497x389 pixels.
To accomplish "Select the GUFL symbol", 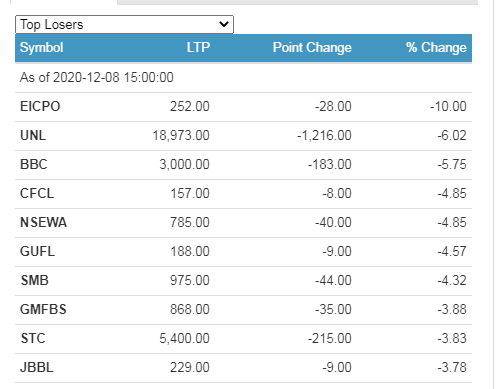I will pos(37,252).
